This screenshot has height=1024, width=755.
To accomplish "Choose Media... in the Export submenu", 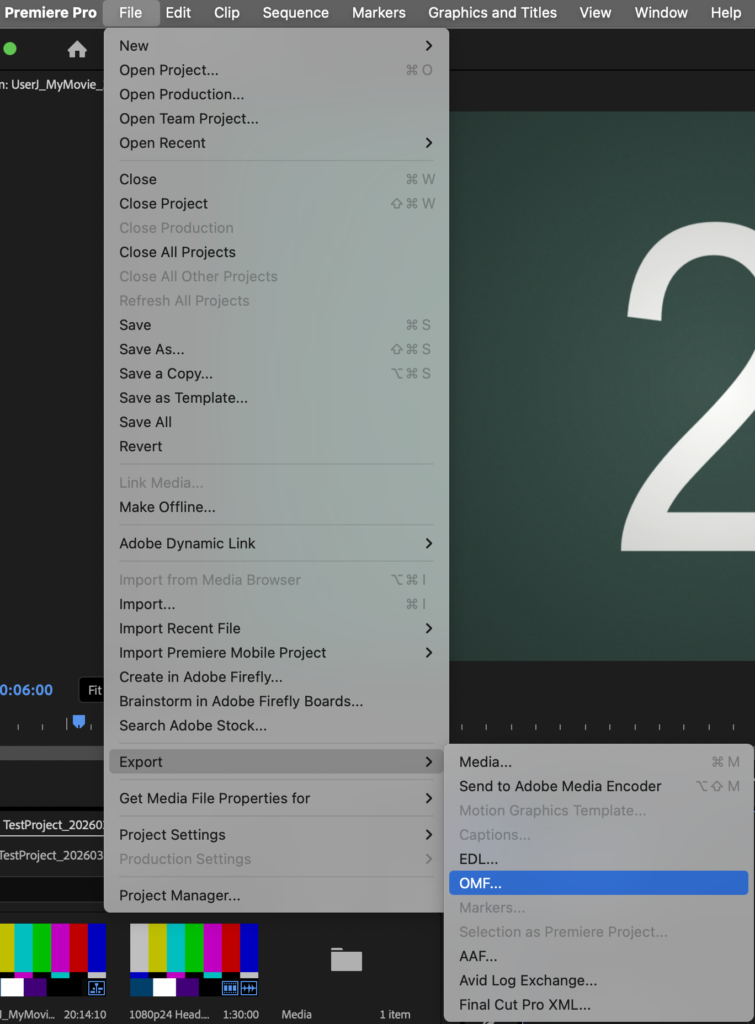I will pos(485,762).
